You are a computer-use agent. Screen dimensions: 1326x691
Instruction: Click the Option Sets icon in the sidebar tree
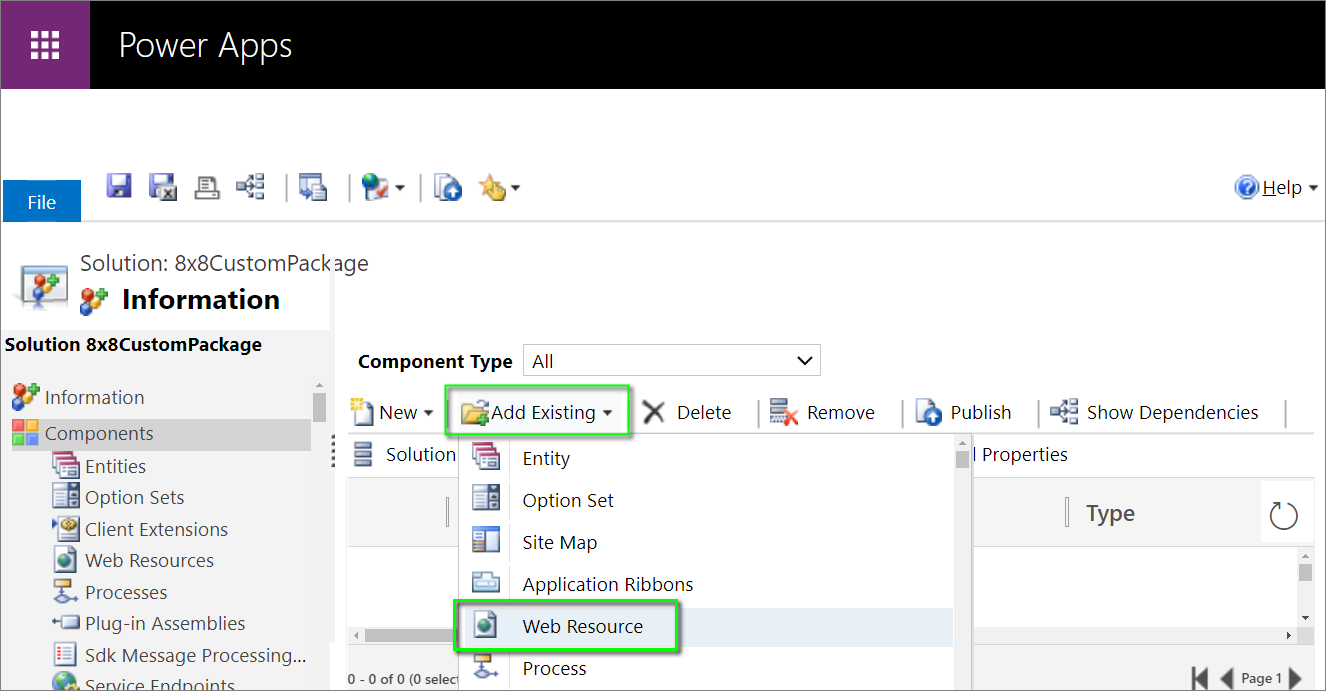[66, 497]
